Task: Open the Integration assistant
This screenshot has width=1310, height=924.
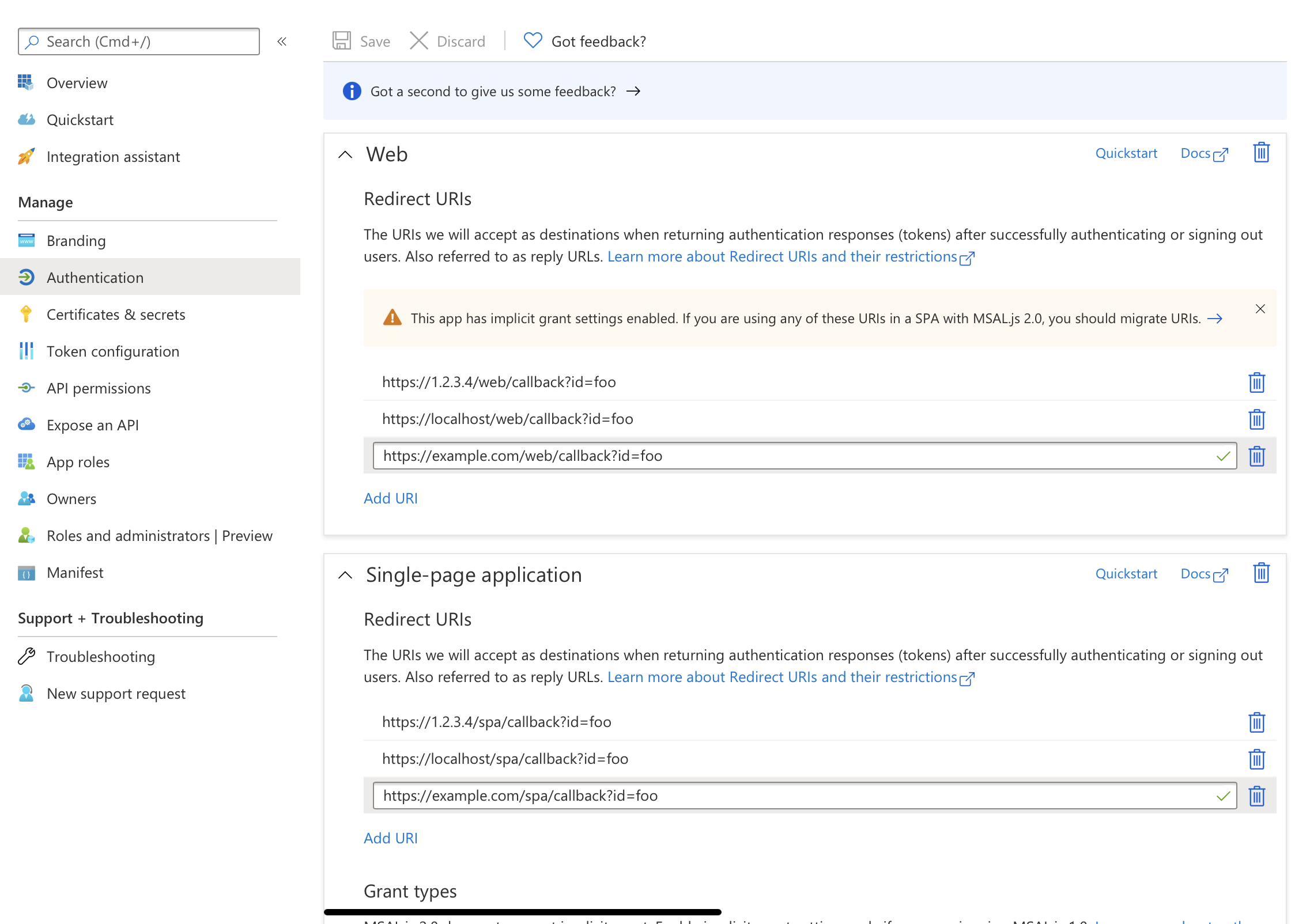Action: pos(113,156)
